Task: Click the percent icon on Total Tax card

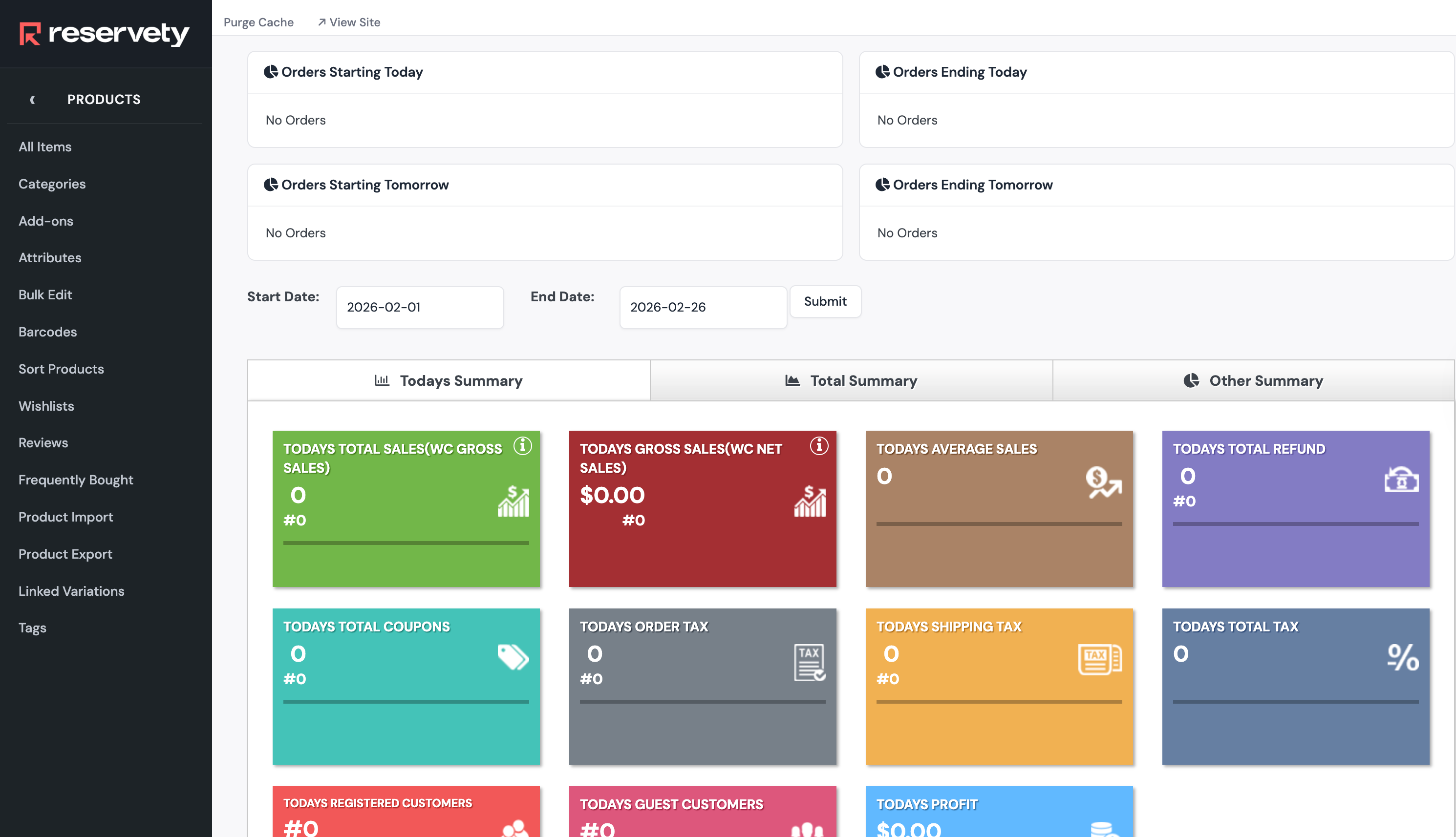Action: 1403,657
